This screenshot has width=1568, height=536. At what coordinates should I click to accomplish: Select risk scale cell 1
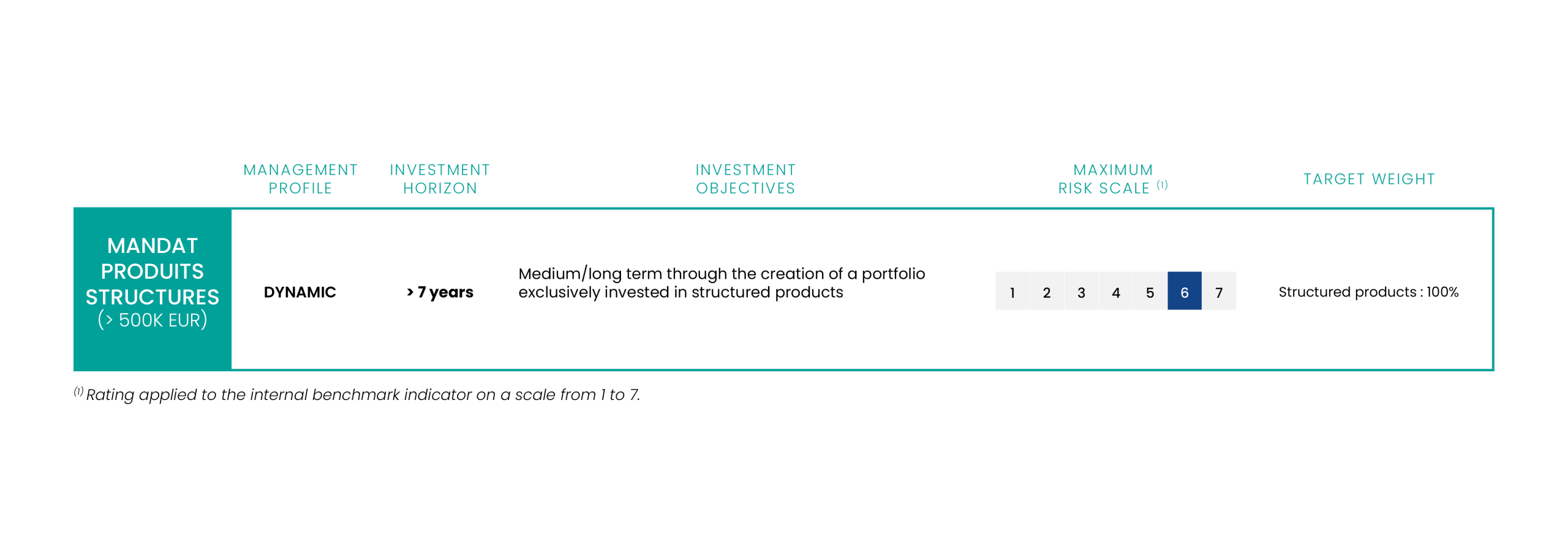point(1012,292)
